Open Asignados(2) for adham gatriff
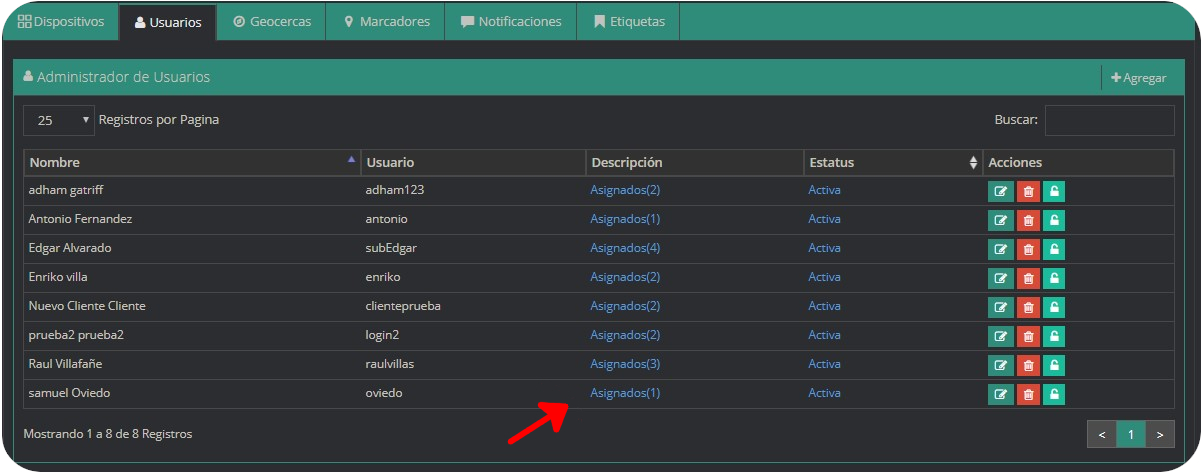This screenshot has height=472, width=1201. click(625, 190)
